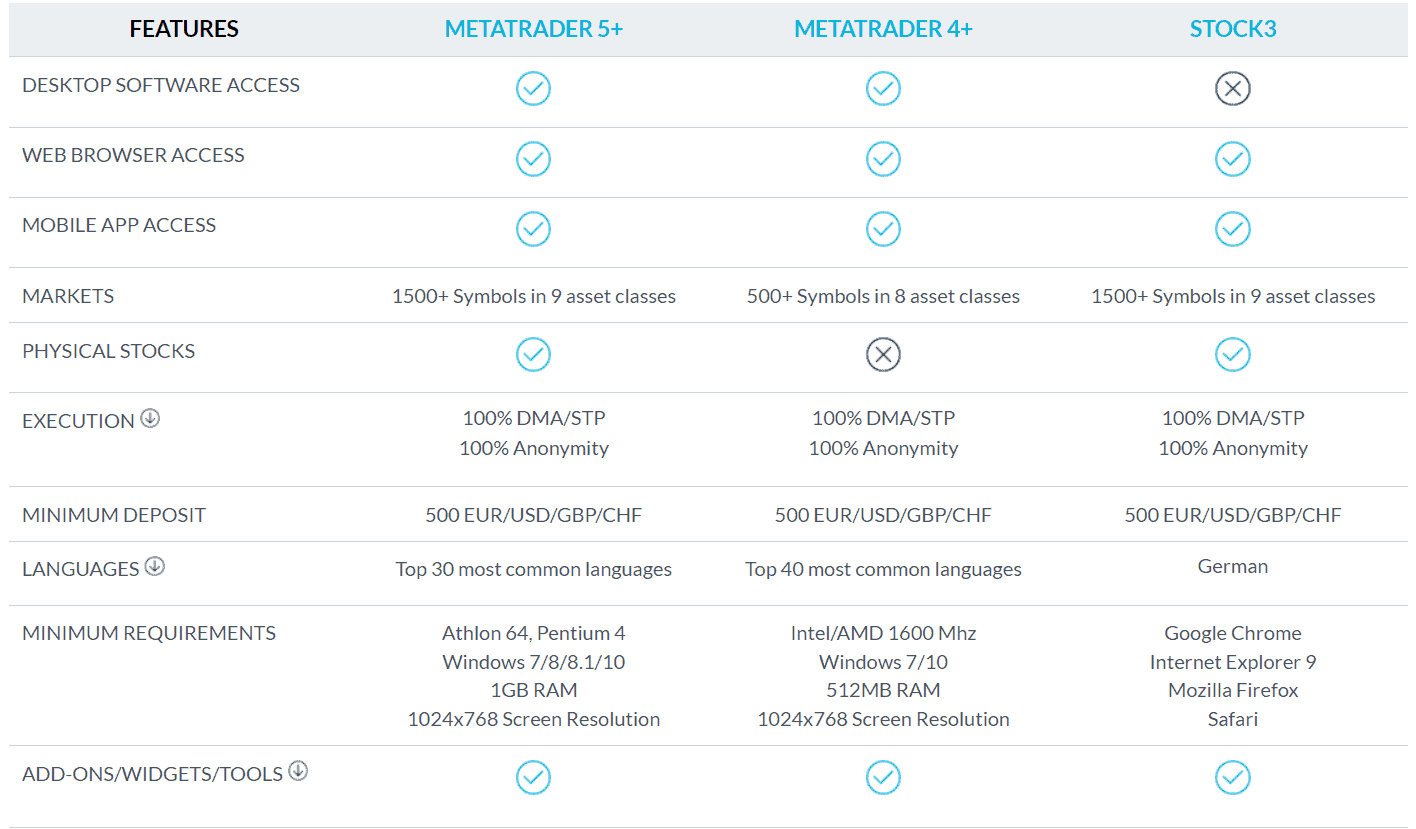Viewport: 1416px width, 829px height.
Task: Select the Minimum Deposit row label
Action: (x=114, y=515)
